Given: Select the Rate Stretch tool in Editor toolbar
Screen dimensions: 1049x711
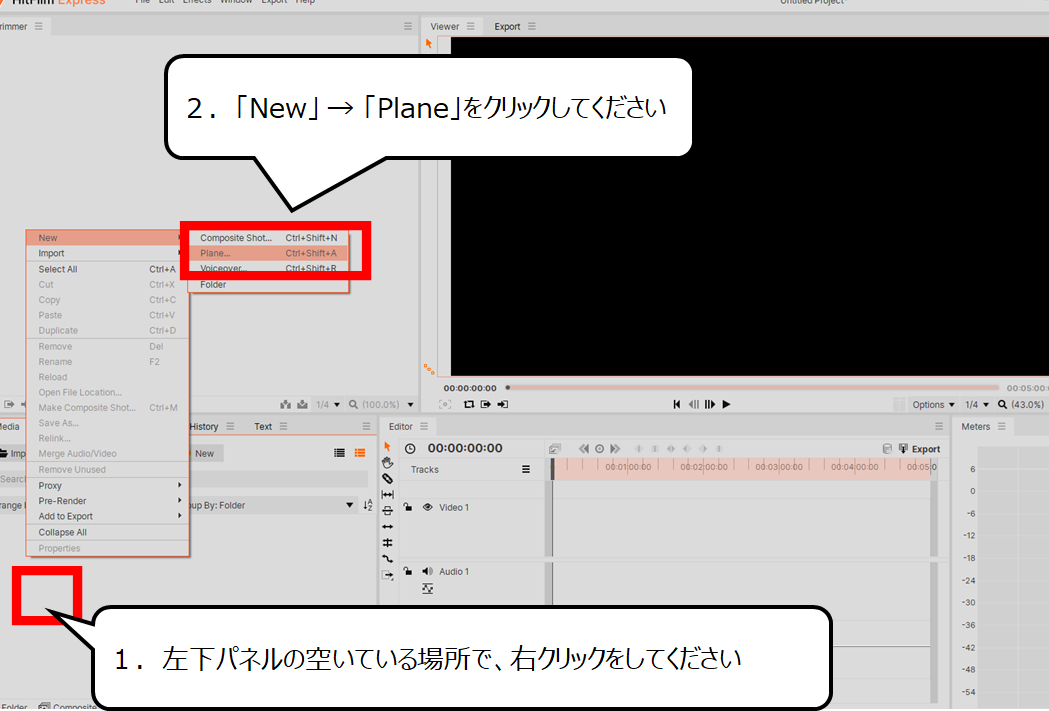Looking at the screenshot, I should pyautogui.click(x=387, y=558).
